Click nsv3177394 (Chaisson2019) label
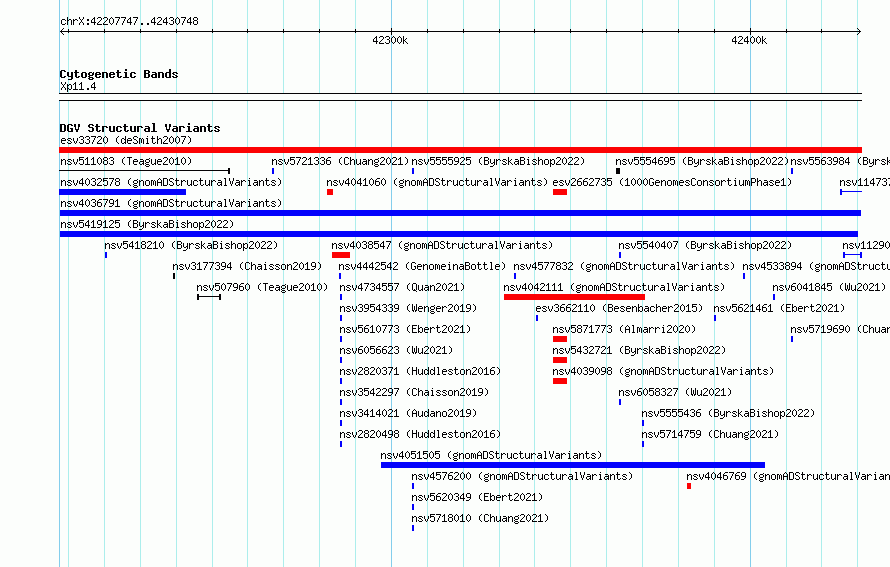This screenshot has height=567, width=890. (x=247, y=266)
